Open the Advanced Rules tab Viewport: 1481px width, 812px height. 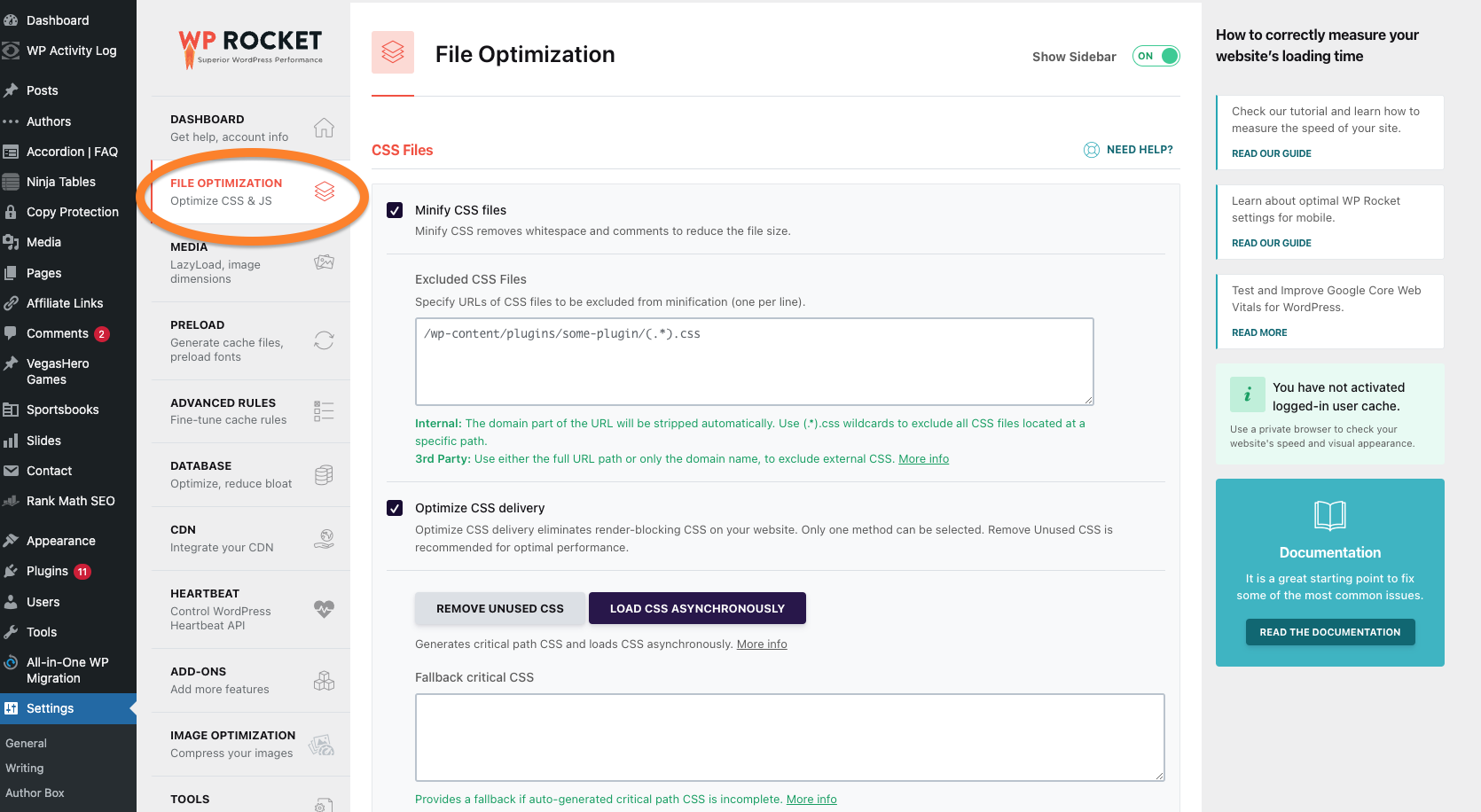[x=251, y=411]
